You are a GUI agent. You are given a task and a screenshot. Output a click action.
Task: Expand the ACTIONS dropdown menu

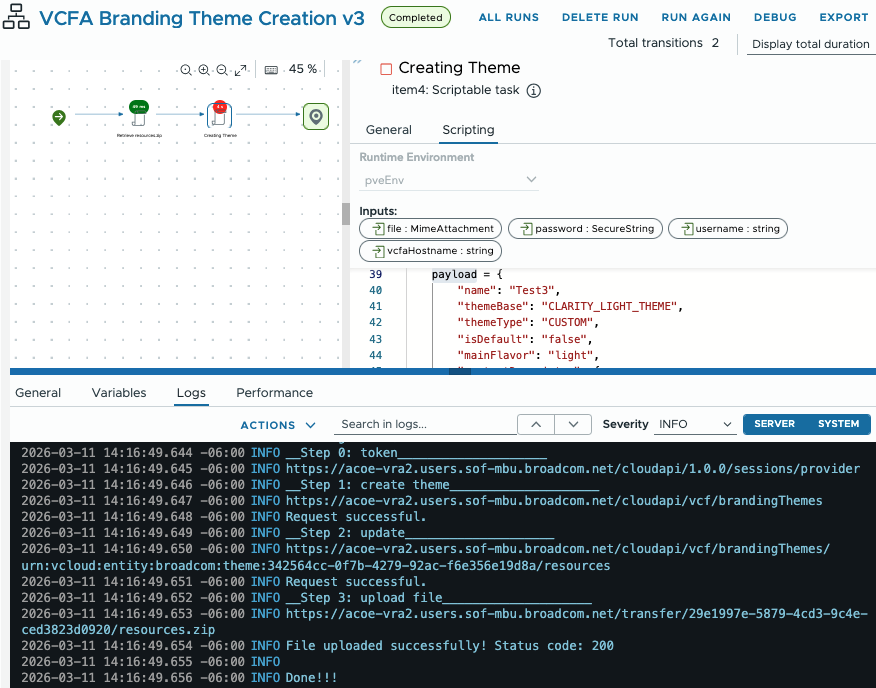[278, 425]
